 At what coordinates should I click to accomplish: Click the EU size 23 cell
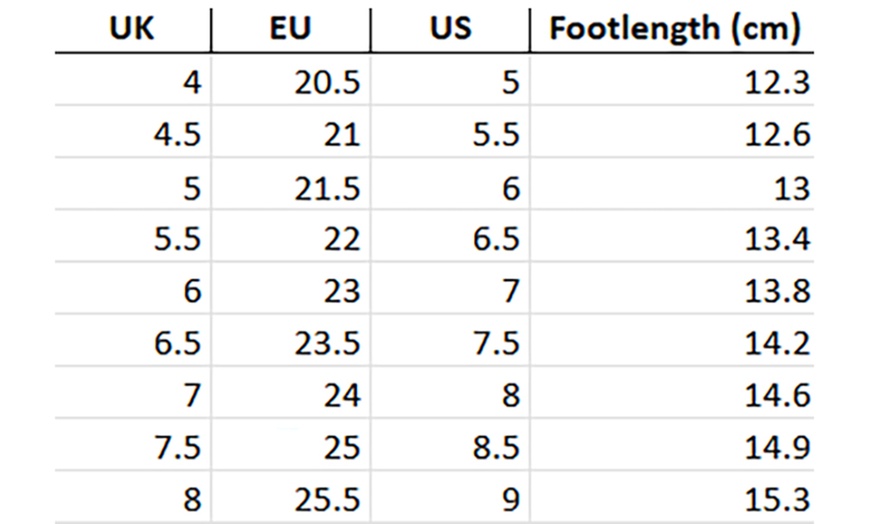340,291
